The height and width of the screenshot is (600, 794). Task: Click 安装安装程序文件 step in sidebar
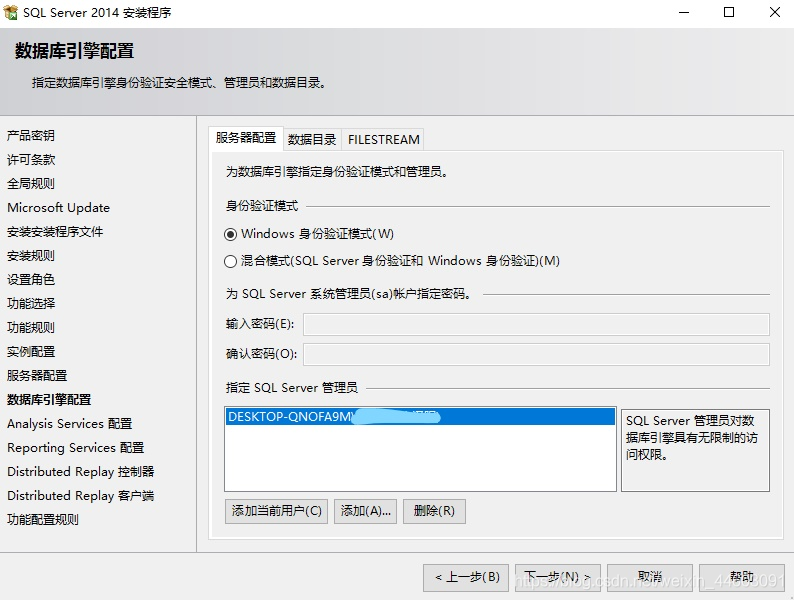click(55, 232)
